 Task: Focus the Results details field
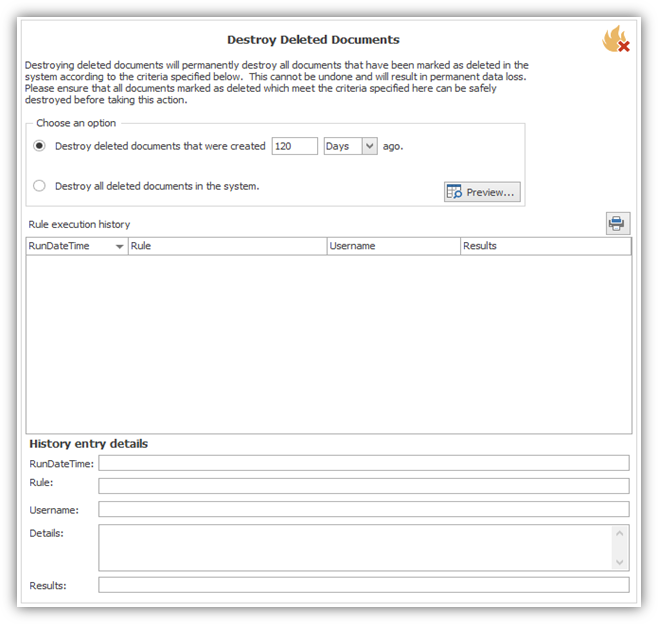(x=364, y=585)
